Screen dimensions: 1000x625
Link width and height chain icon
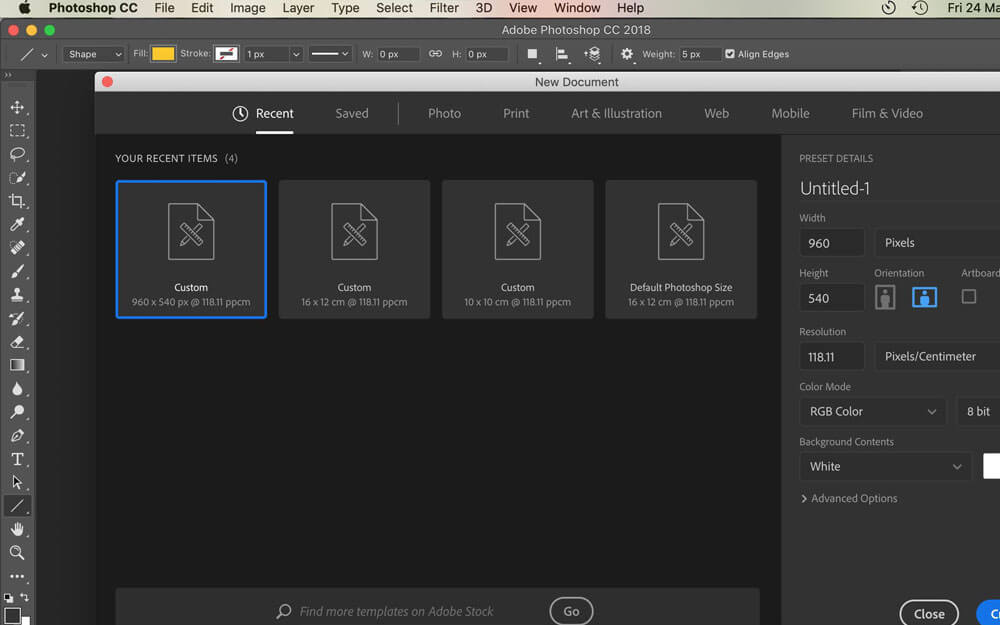pos(435,54)
